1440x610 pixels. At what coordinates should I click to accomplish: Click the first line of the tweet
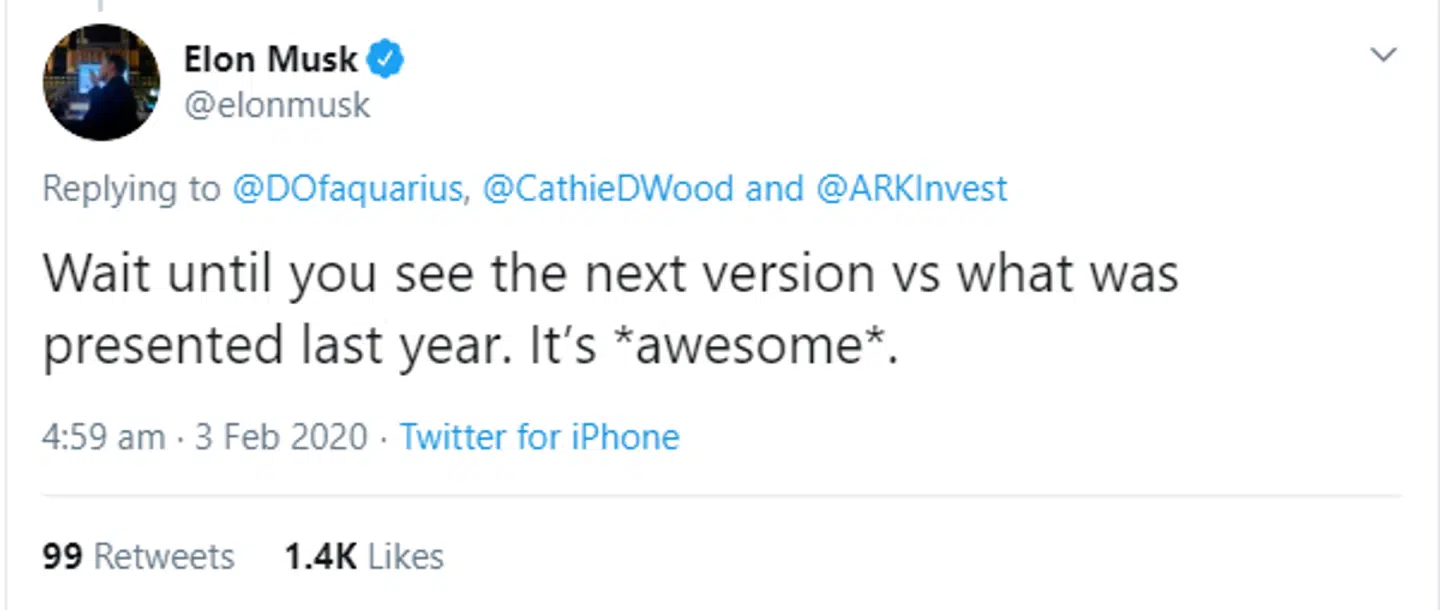tap(610, 272)
